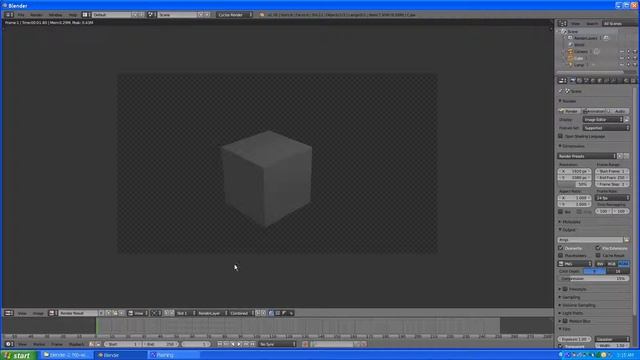Open the Help menu

73,15
